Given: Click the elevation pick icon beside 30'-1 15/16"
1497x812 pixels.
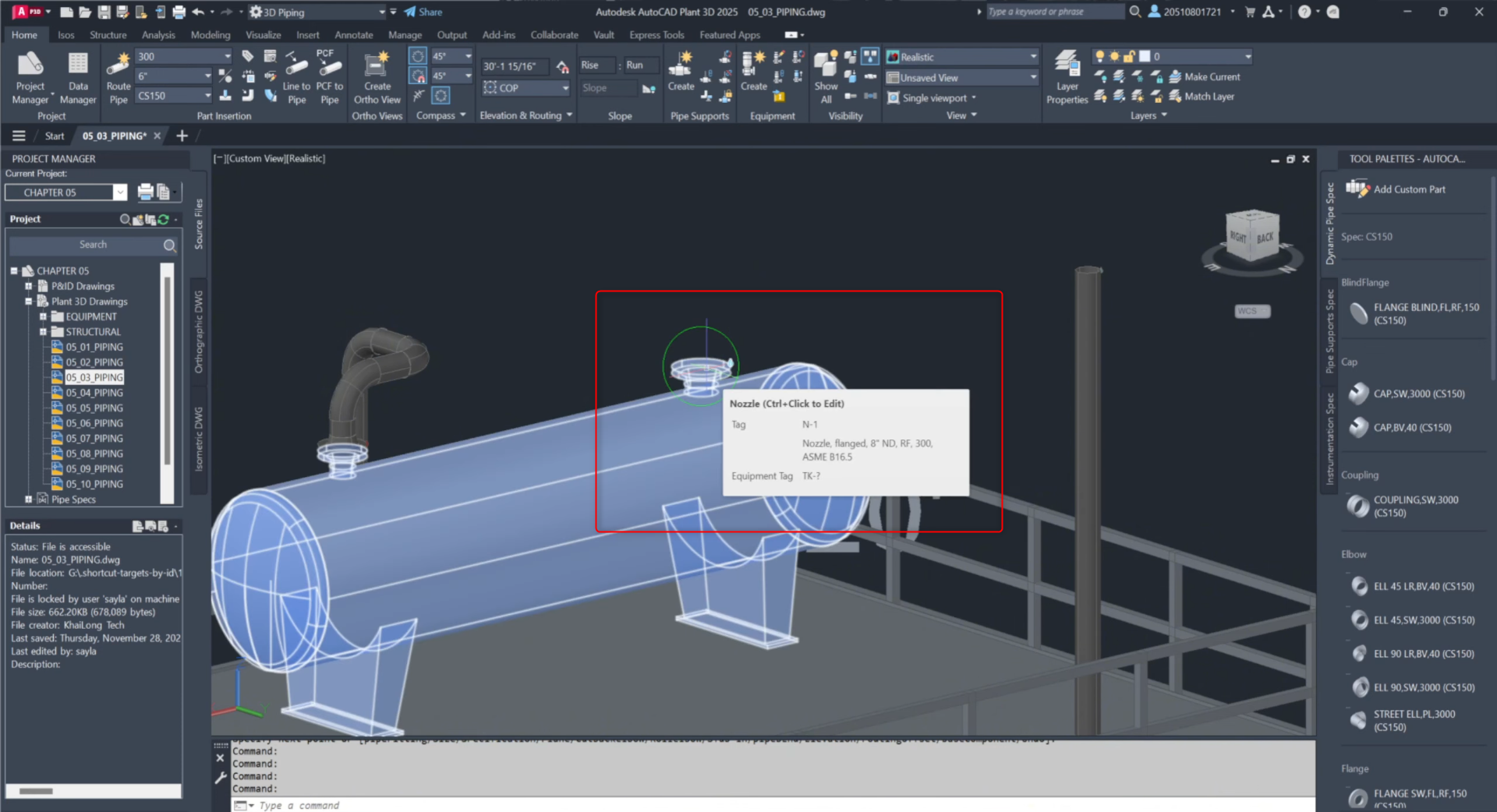Looking at the screenshot, I should pyautogui.click(x=562, y=67).
